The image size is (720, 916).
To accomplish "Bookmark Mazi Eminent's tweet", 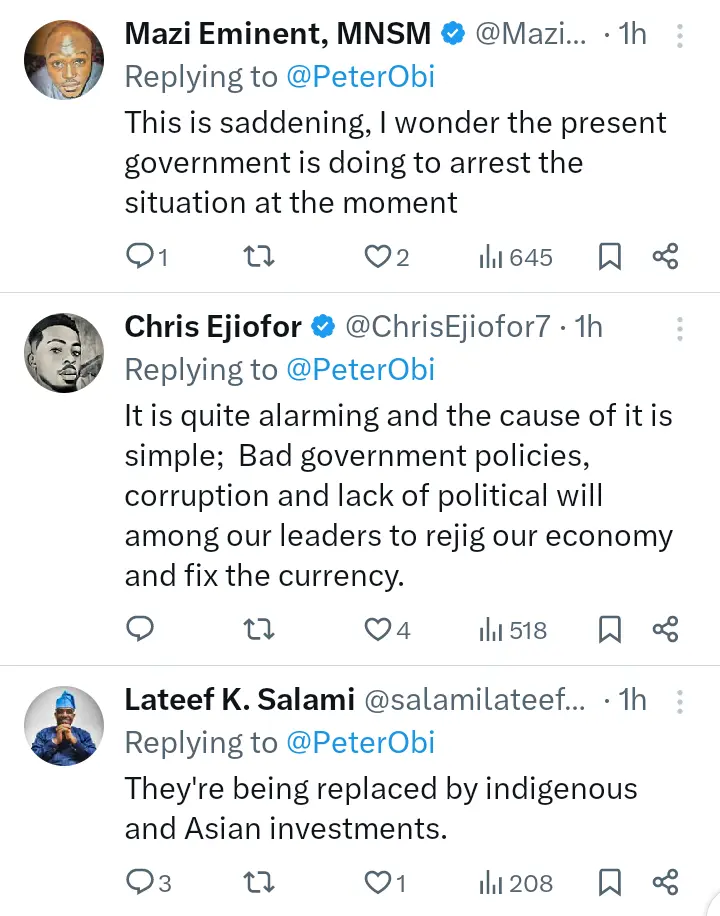I will [x=609, y=257].
